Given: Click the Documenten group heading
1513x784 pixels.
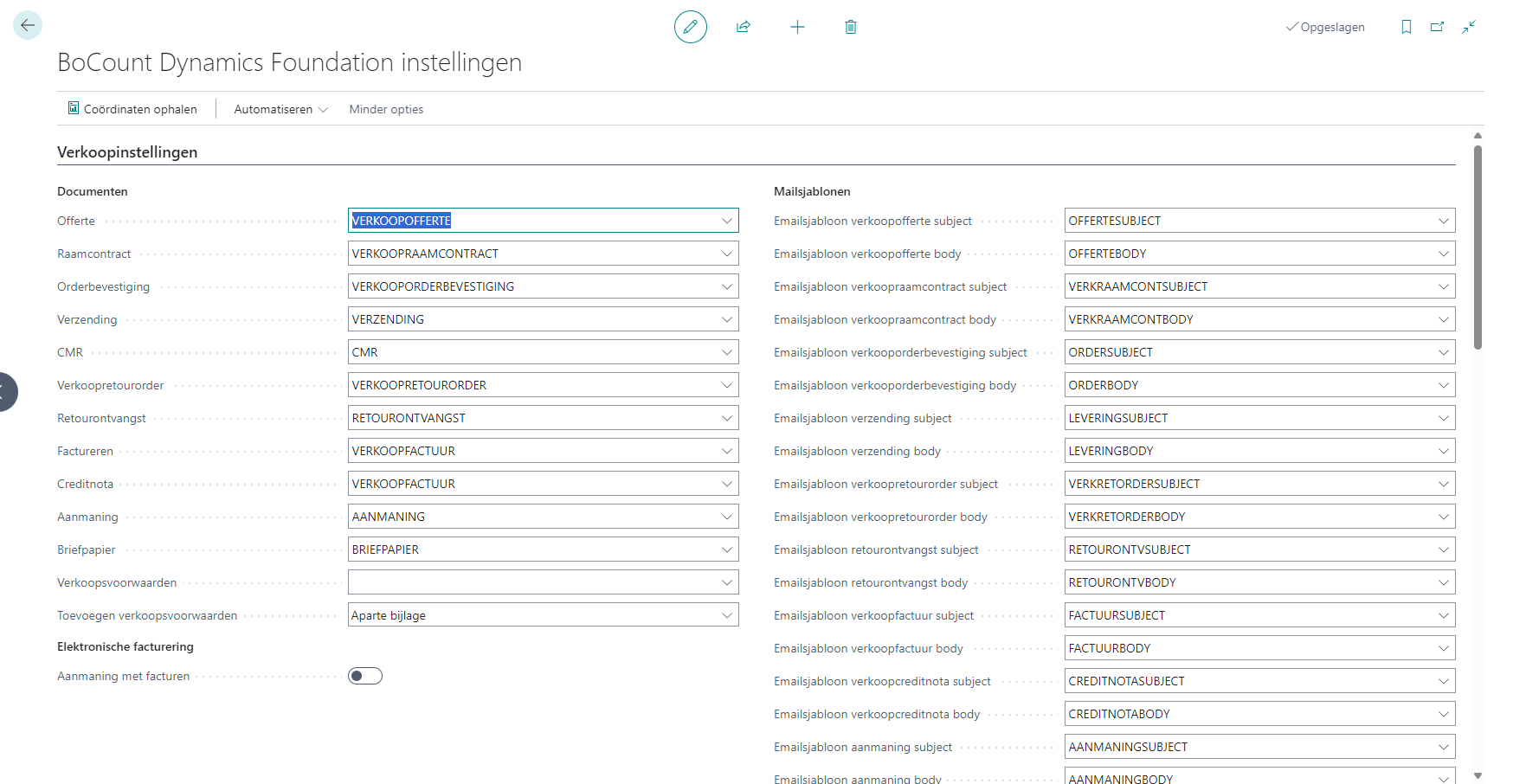Looking at the screenshot, I should coord(93,191).
